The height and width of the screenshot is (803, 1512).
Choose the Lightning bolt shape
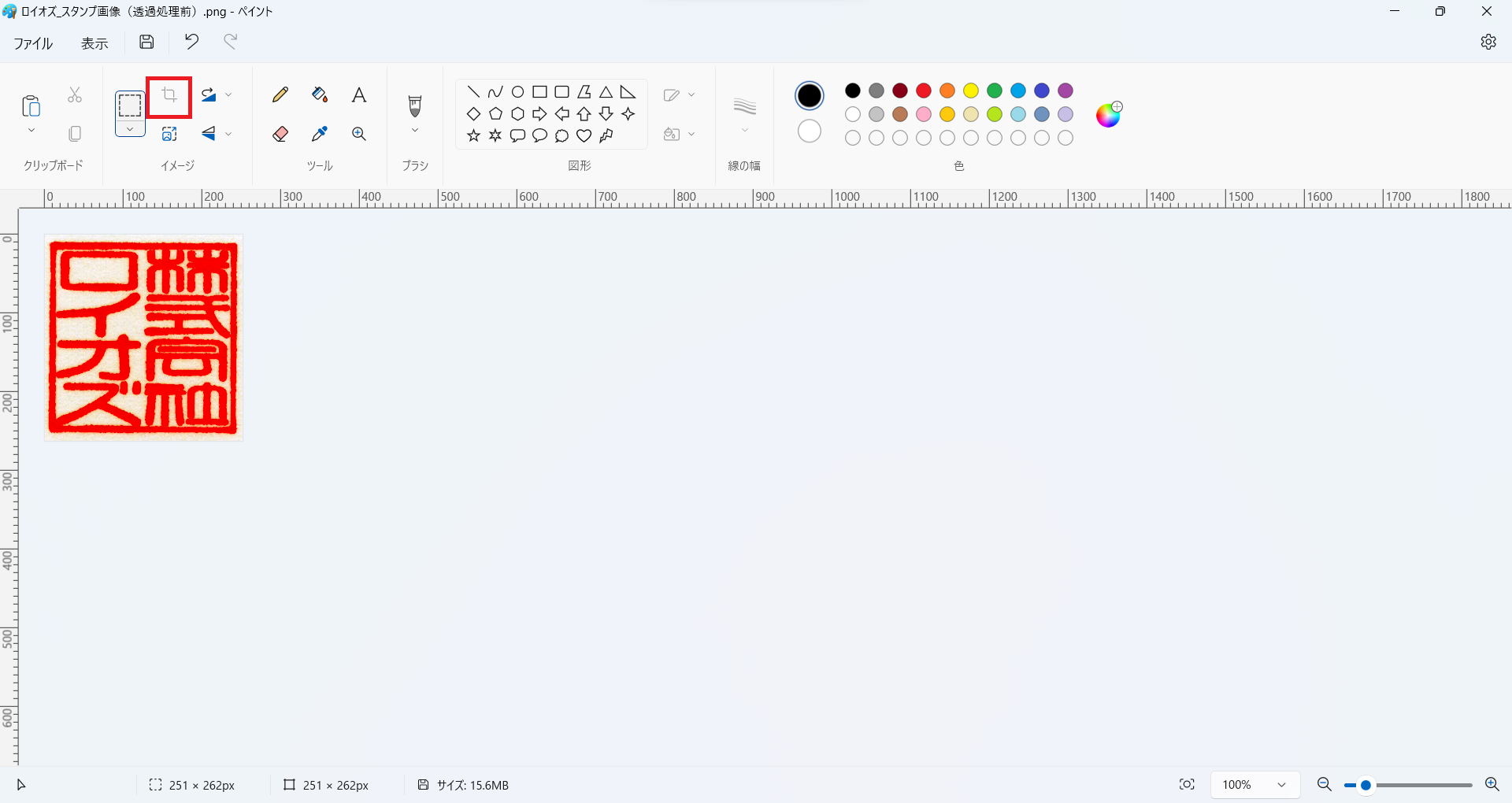[606, 135]
